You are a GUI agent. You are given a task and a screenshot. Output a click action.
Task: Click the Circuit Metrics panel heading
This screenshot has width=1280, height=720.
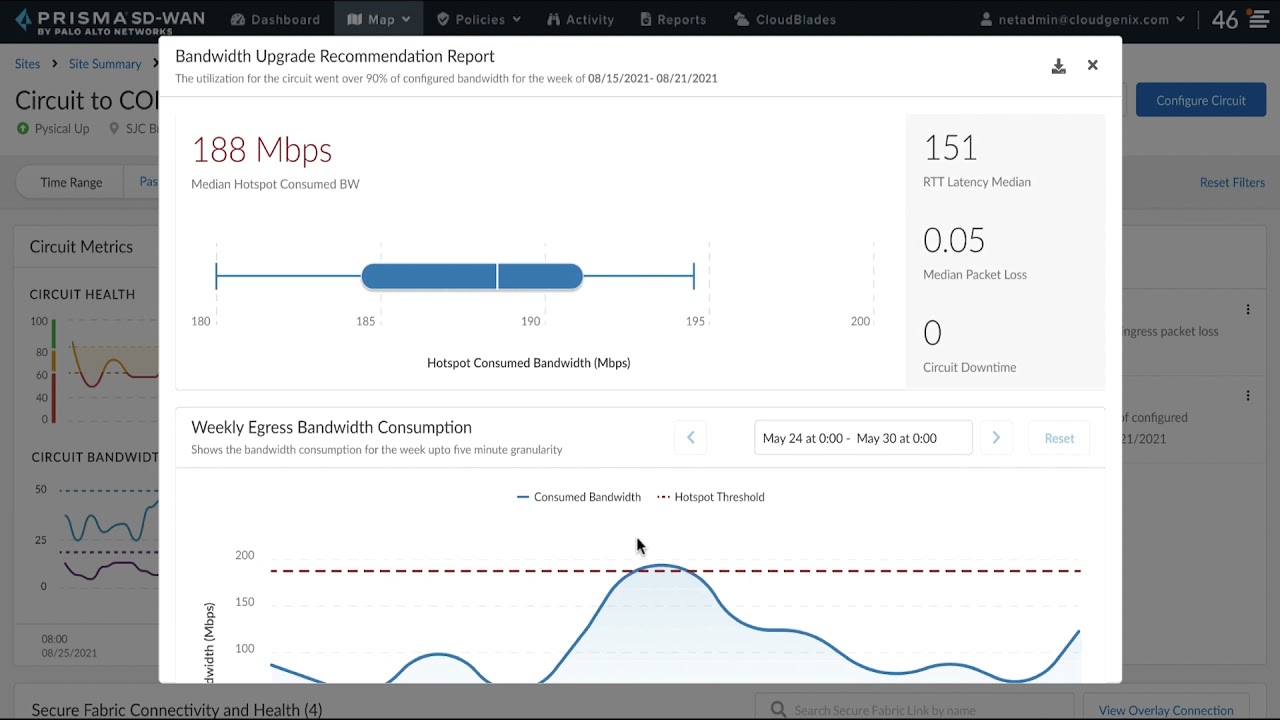pyautogui.click(x=81, y=247)
